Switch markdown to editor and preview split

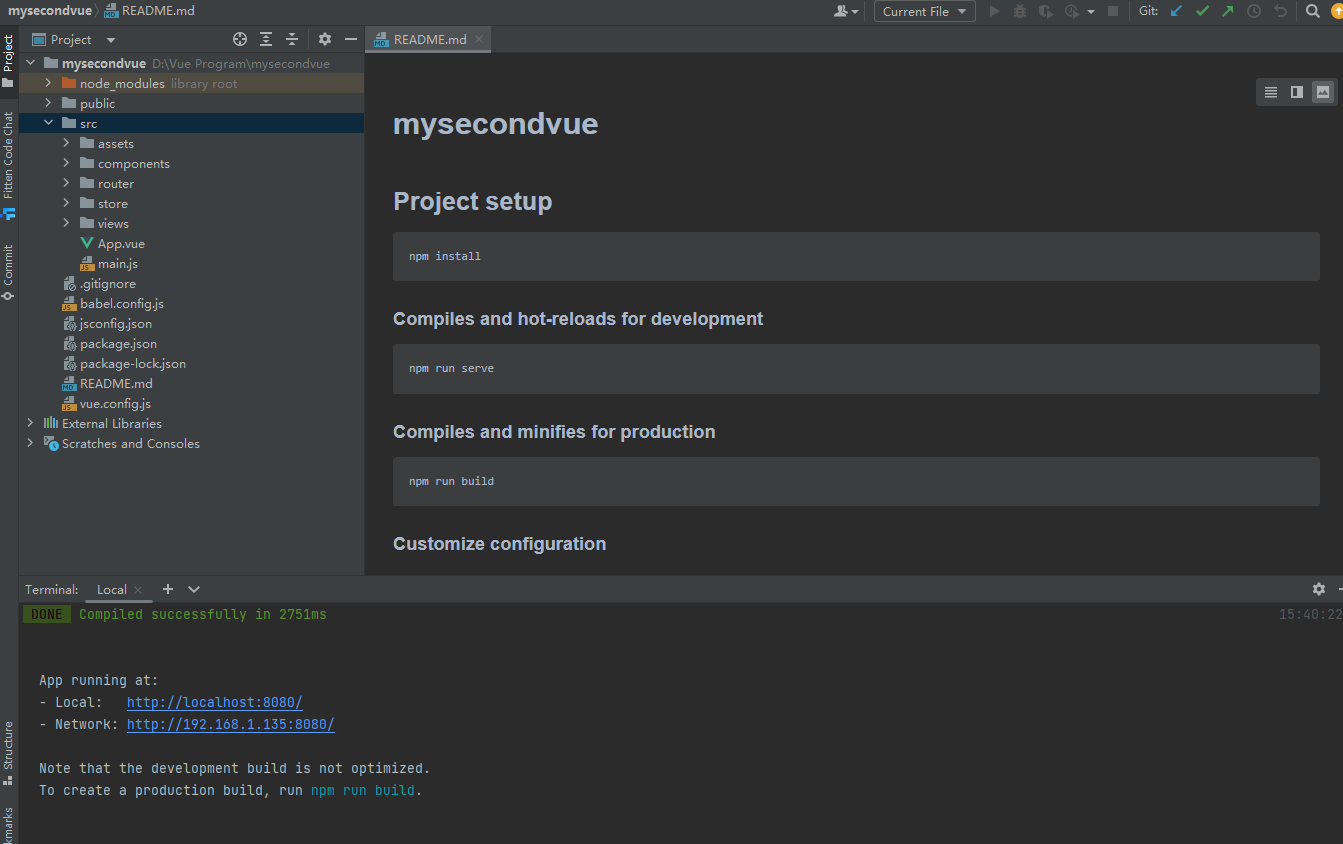coord(1297,92)
